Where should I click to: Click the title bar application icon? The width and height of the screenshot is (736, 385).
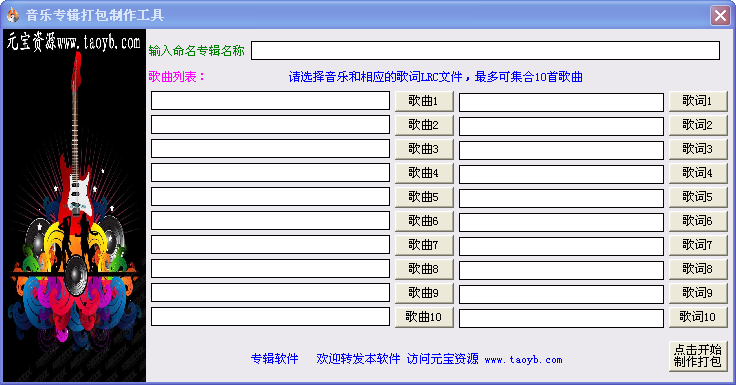pyautogui.click(x=13, y=15)
